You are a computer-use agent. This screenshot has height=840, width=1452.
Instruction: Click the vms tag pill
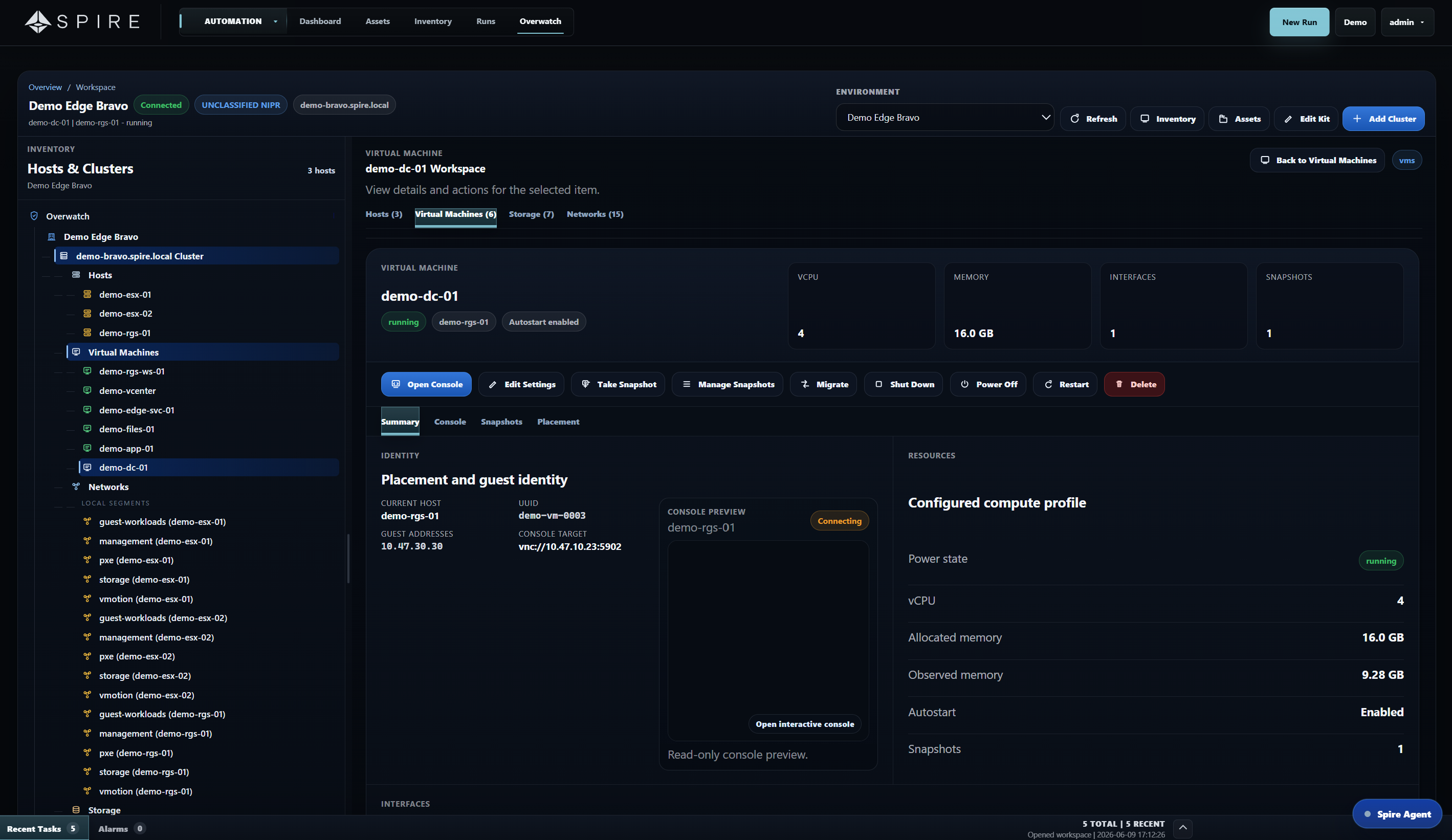pos(1406,160)
